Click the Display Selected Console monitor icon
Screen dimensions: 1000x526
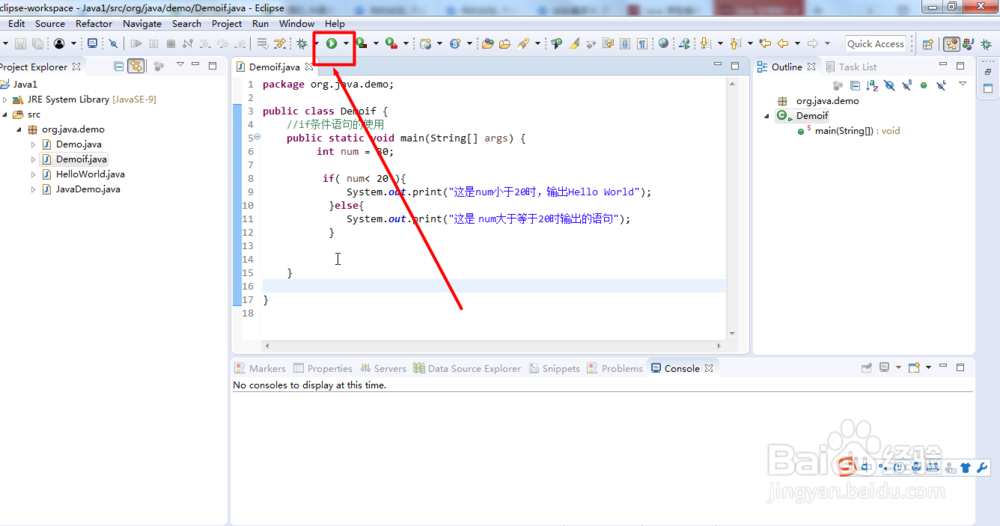(x=884, y=368)
